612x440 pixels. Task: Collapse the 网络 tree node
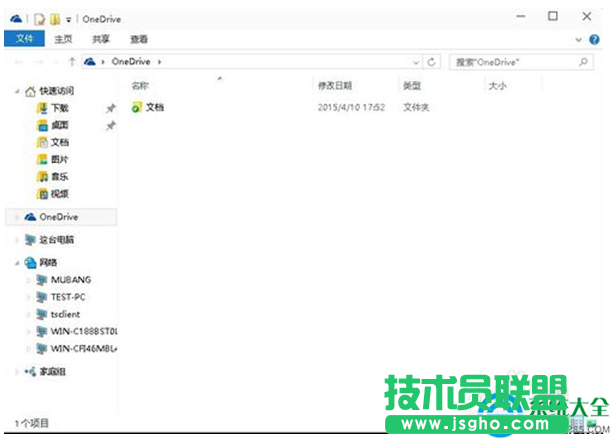pos(17,263)
